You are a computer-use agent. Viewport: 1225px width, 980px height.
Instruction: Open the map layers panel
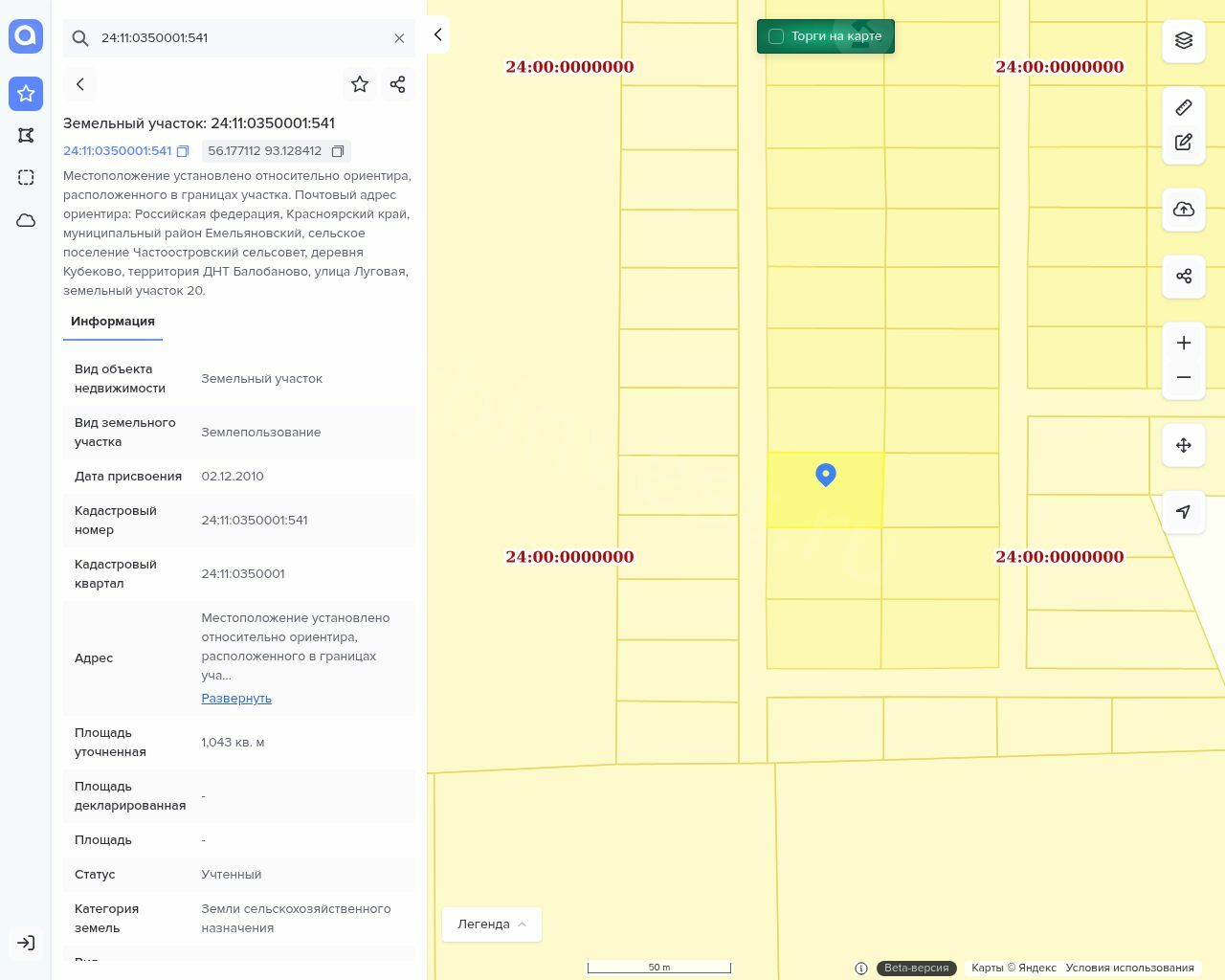coord(1184,40)
